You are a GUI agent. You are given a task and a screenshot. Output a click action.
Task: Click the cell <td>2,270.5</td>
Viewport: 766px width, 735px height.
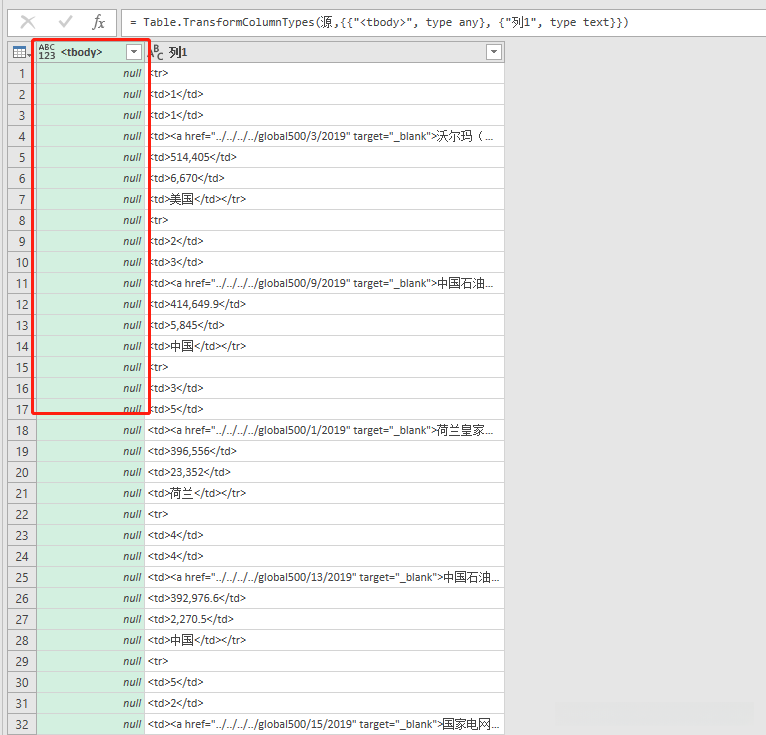pyautogui.click(x=324, y=619)
